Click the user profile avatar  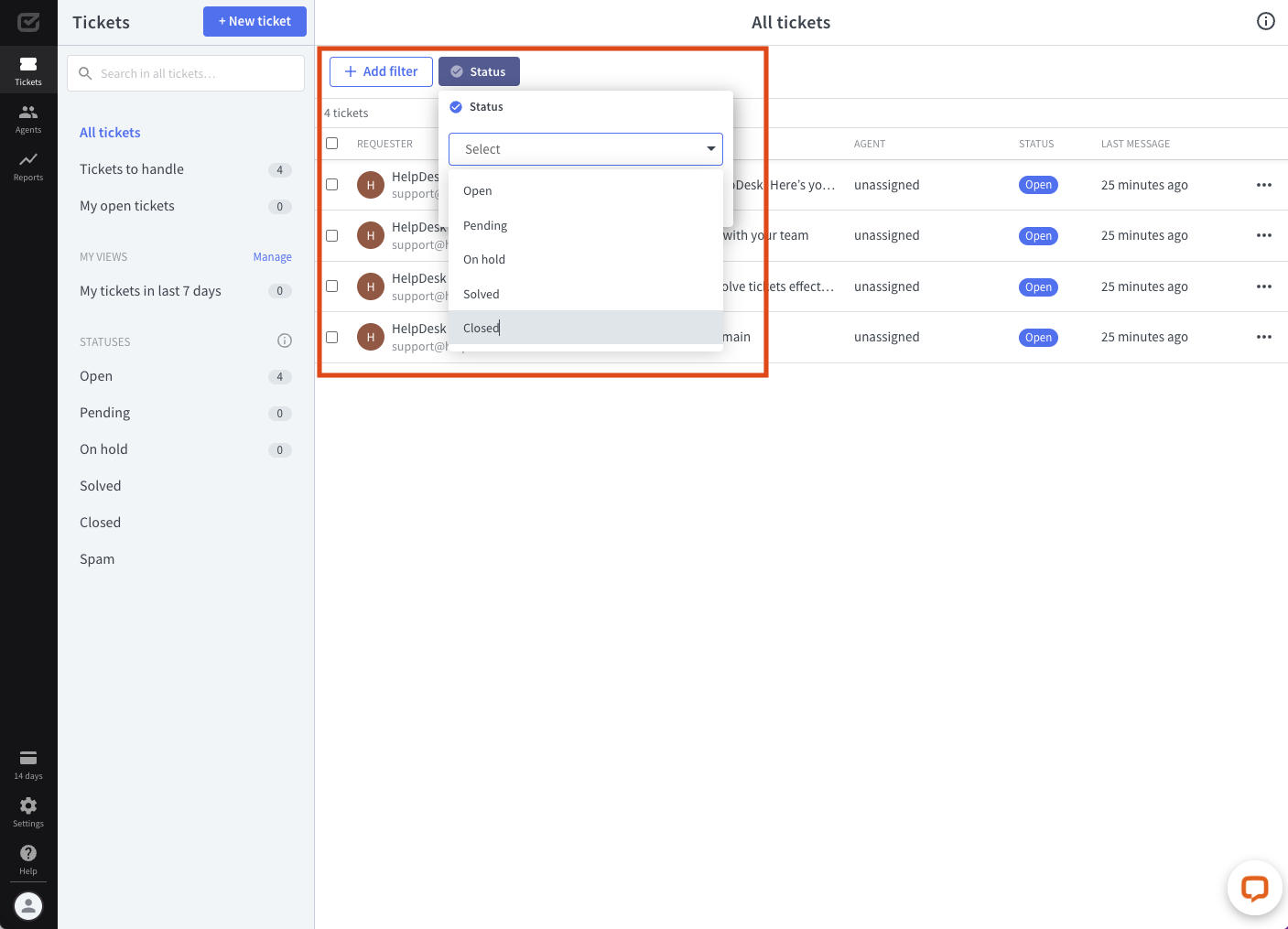pos(28,906)
